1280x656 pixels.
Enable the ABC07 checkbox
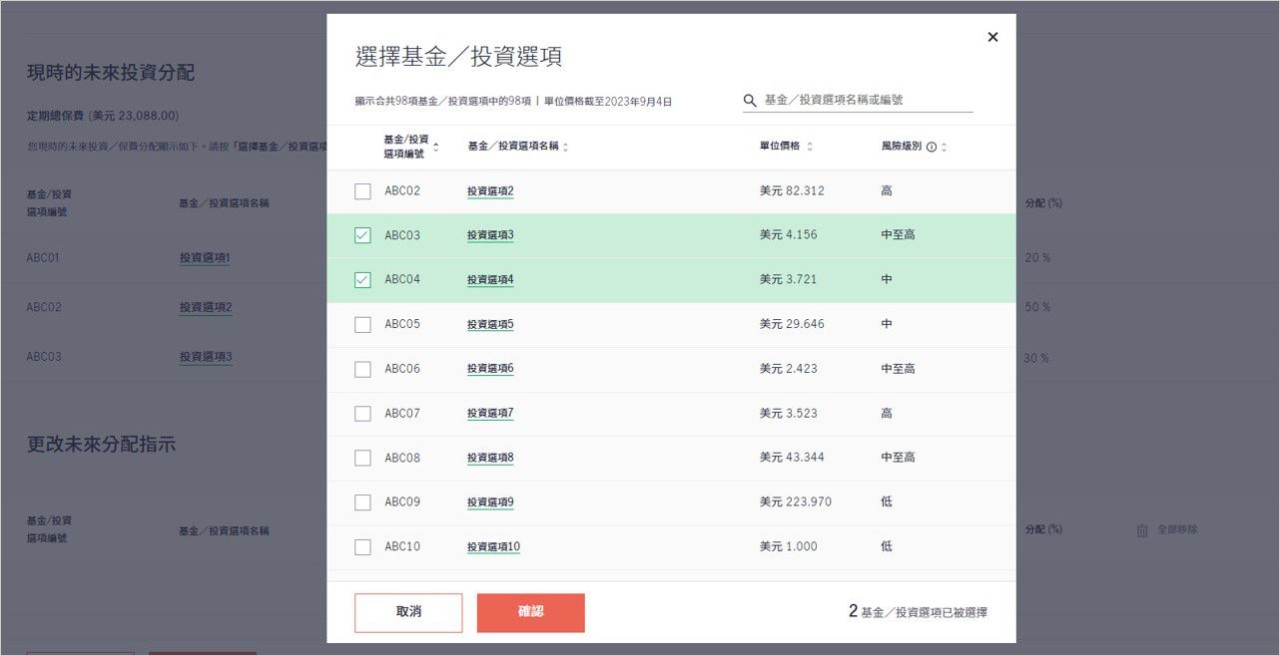coord(362,413)
